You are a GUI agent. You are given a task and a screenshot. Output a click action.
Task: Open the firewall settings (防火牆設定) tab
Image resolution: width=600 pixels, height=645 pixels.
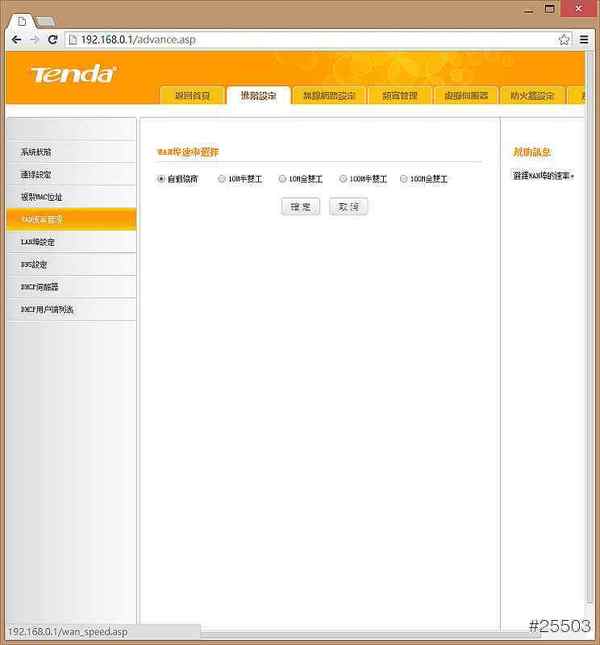[532, 96]
